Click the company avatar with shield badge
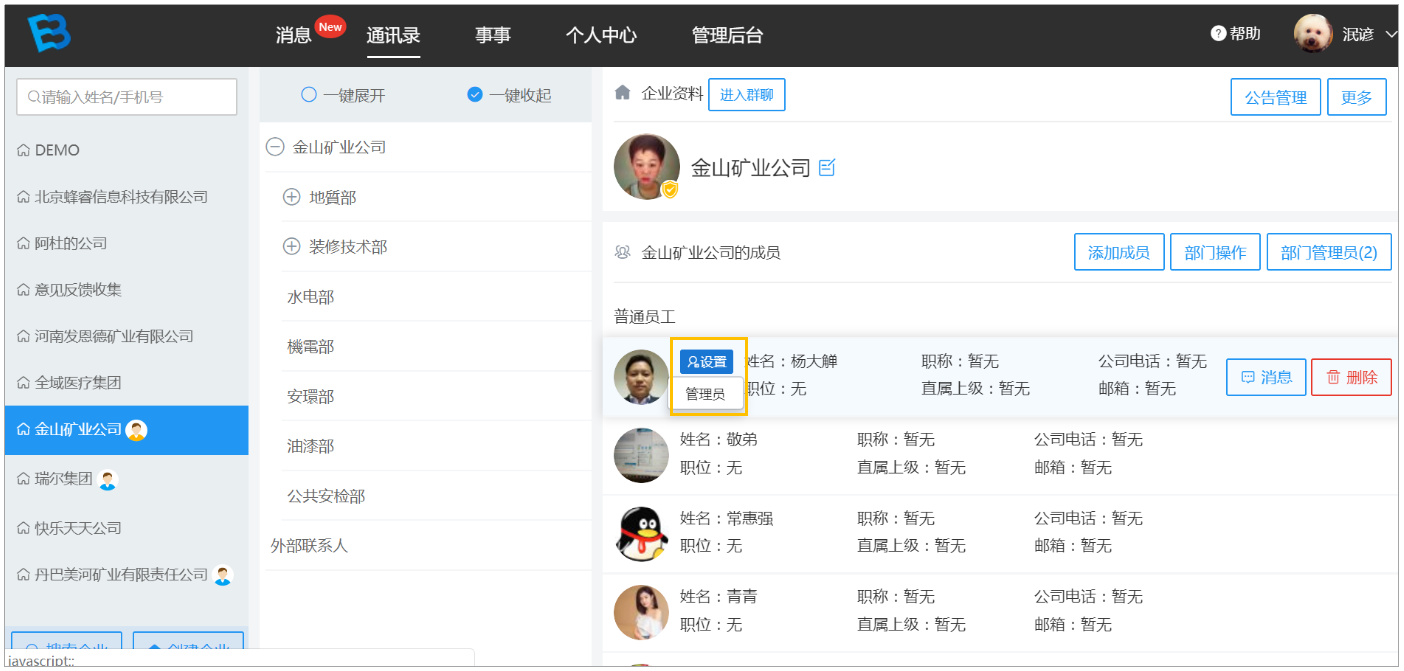Screen dimensions: 1404x671 647,166
